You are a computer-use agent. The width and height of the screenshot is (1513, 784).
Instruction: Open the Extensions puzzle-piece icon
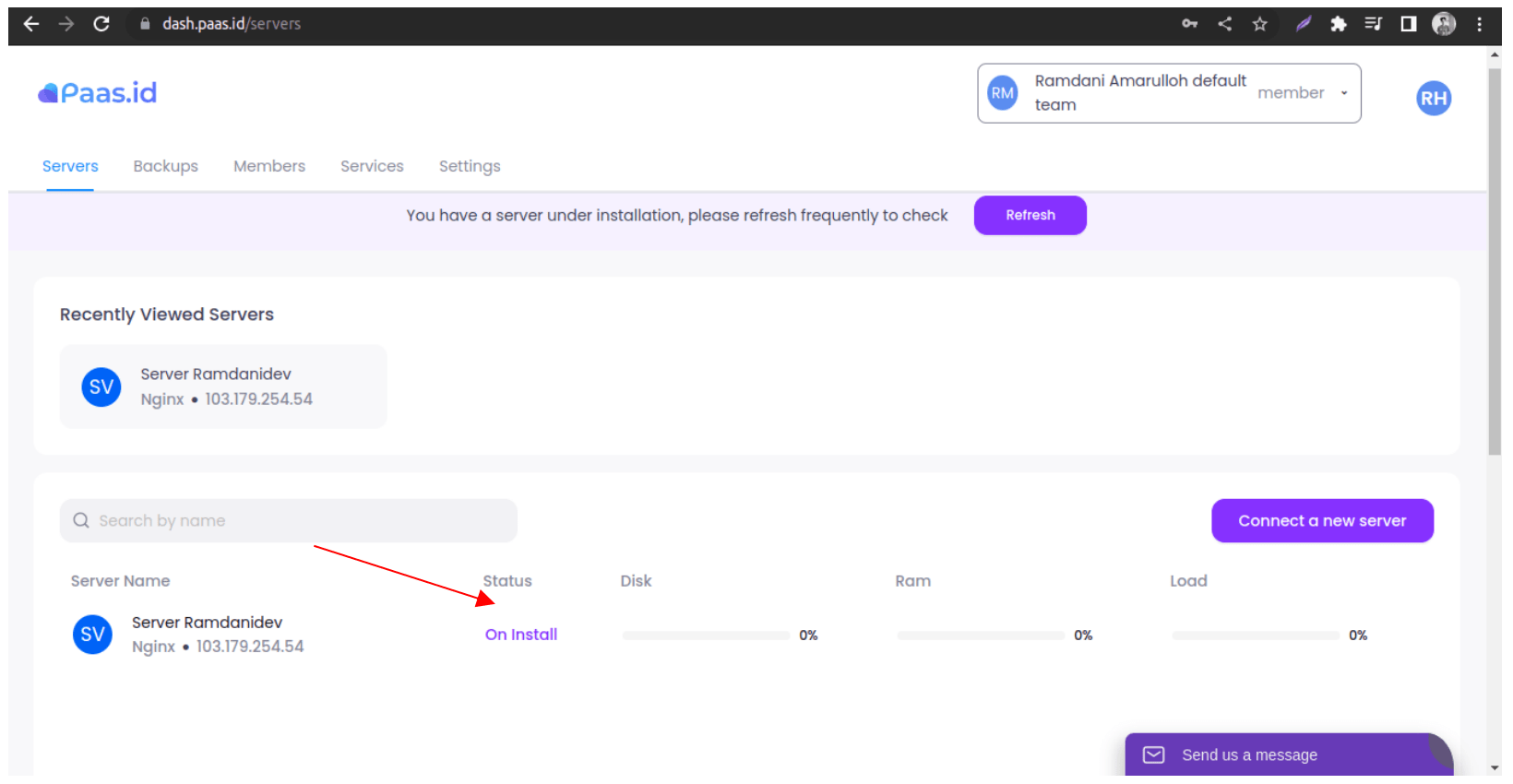pyautogui.click(x=1338, y=24)
